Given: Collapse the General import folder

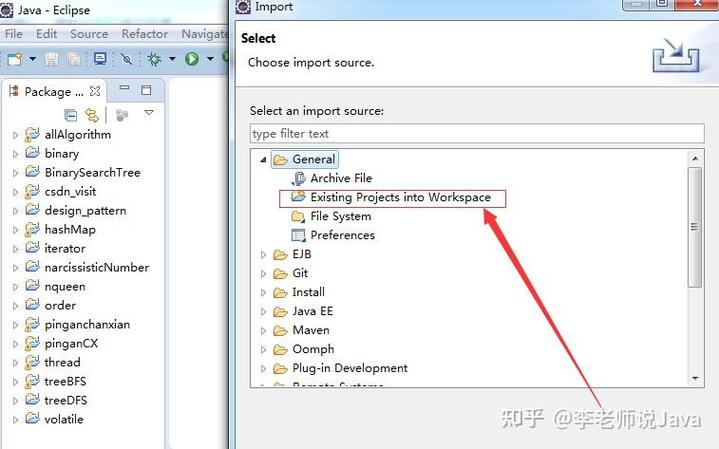Looking at the screenshot, I should (264, 160).
